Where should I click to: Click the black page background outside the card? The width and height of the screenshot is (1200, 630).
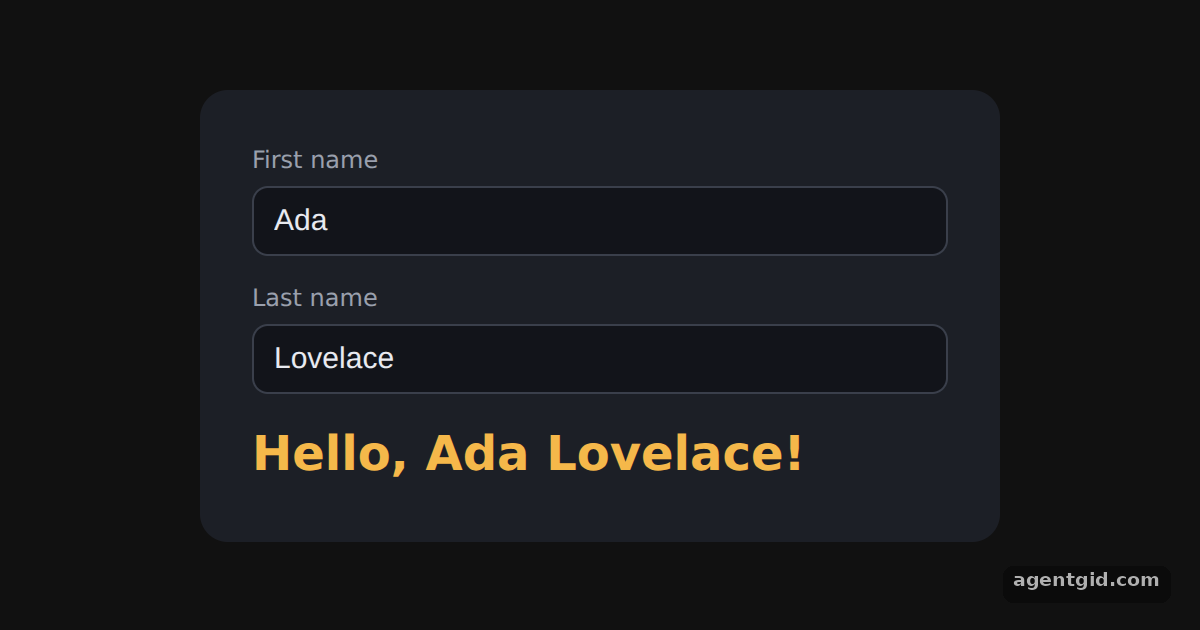[100, 315]
